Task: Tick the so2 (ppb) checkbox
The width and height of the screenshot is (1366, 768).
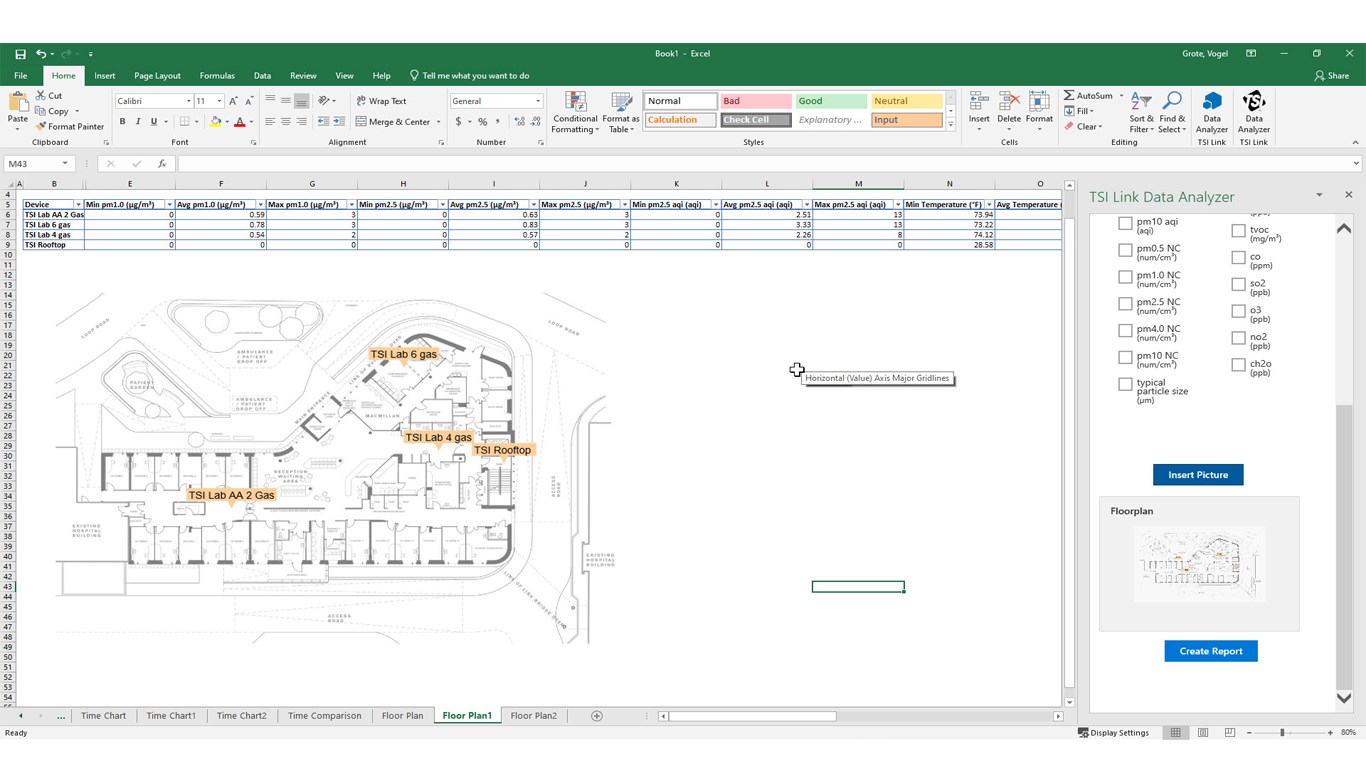Action: coord(1238,285)
